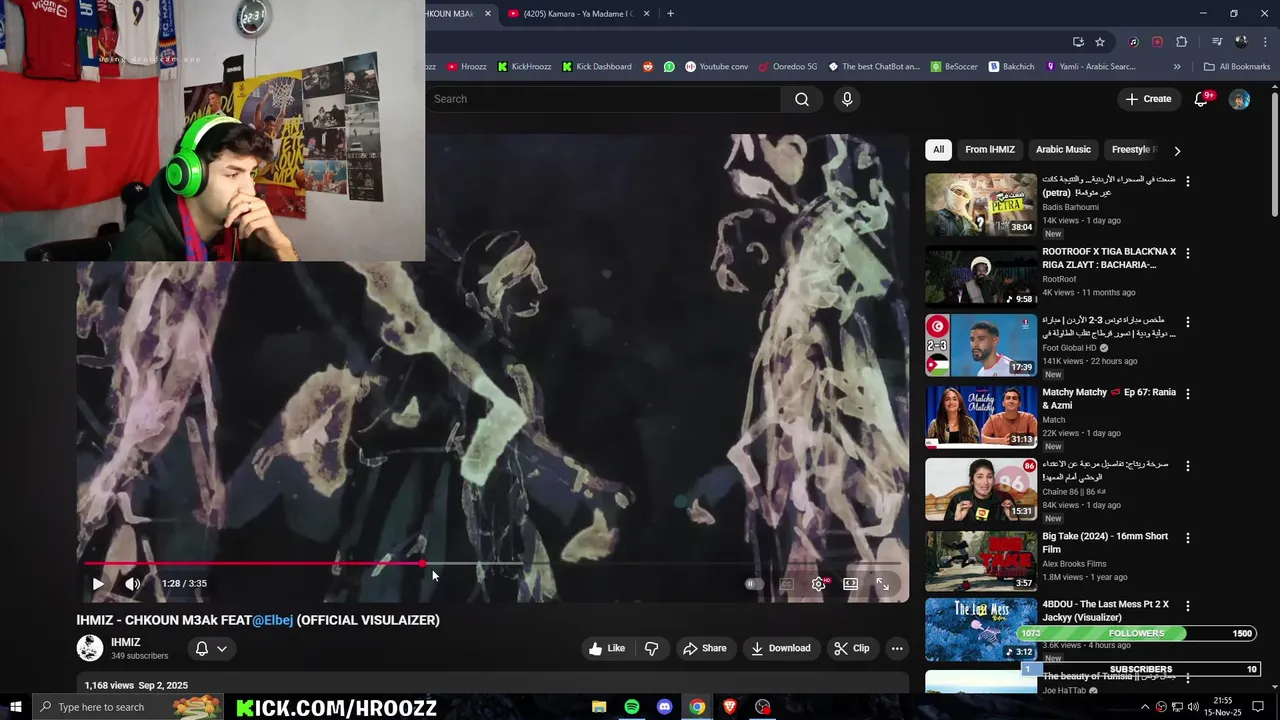Viewport: 1280px width, 720px height.
Task: Play the video with the play button
Action: click(x=98, y=584)
